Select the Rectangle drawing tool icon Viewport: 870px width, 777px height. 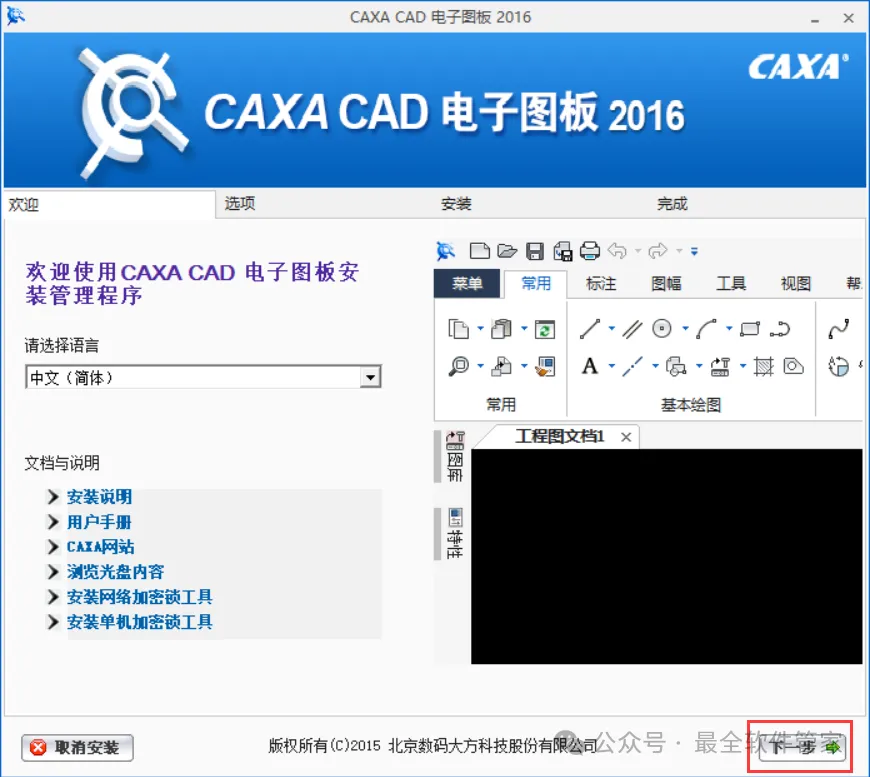(750, 329)
